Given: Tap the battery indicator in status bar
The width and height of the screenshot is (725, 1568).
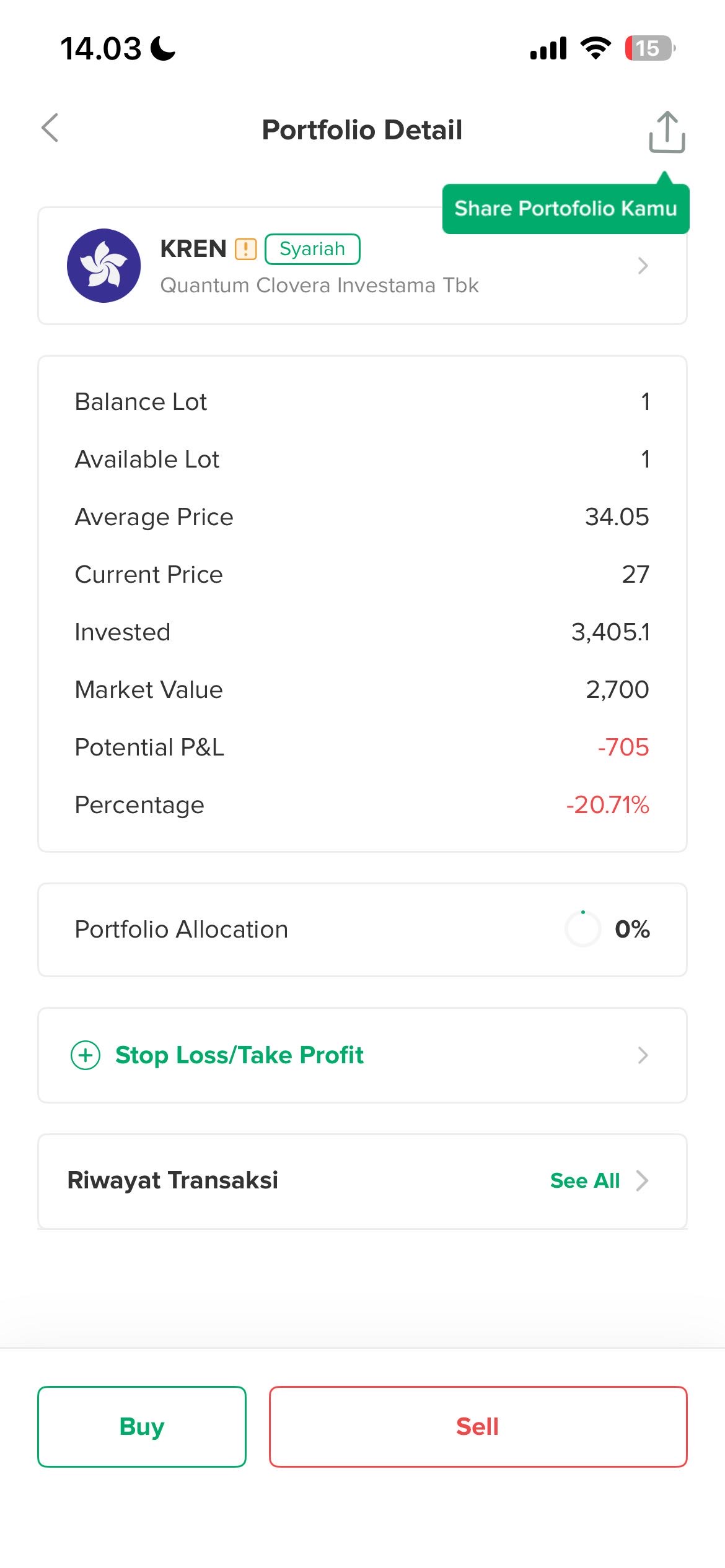Looking at the screenshot, I should point(649,48).
